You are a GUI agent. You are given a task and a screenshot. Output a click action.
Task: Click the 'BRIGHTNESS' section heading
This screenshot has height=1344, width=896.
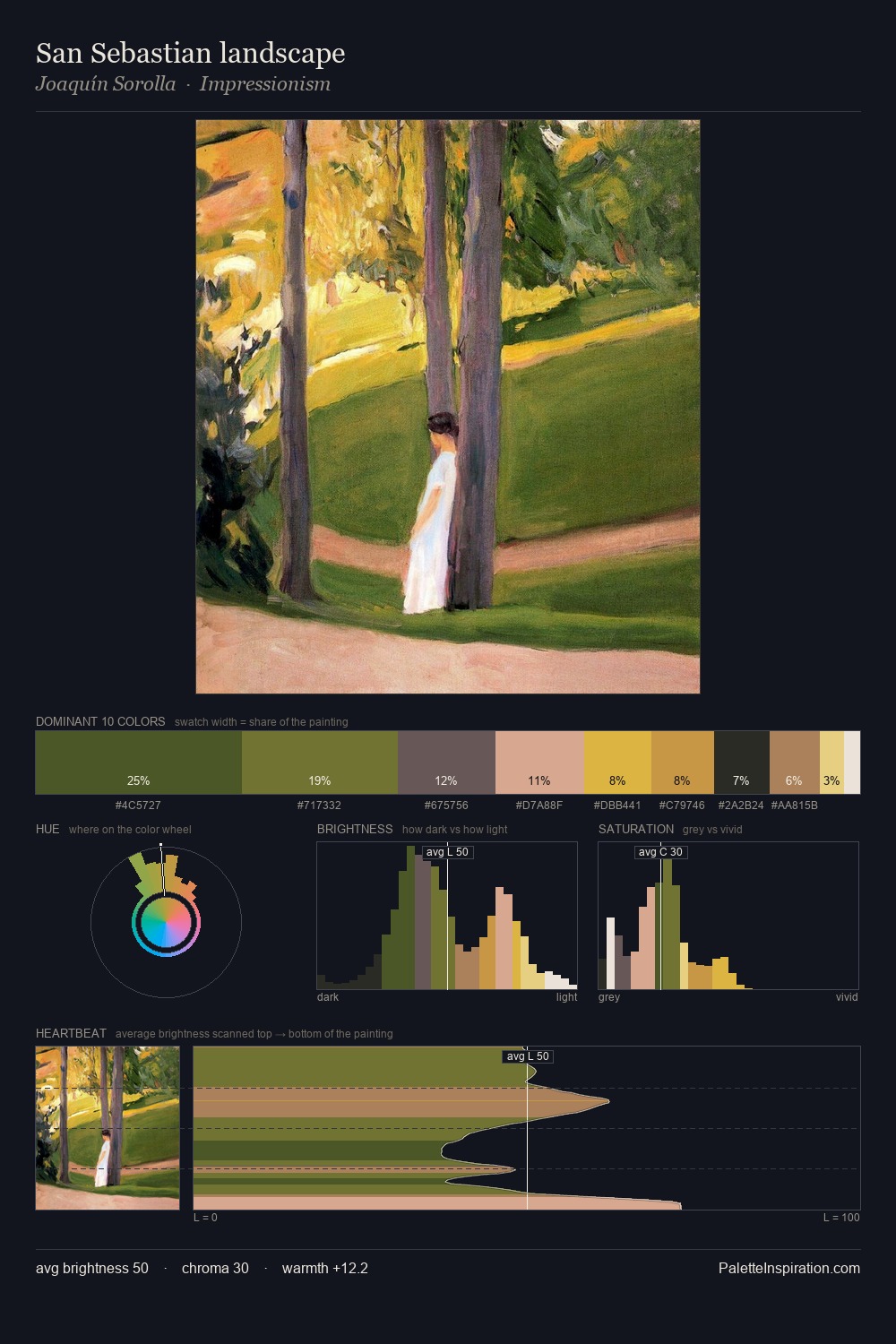(355, 829)
